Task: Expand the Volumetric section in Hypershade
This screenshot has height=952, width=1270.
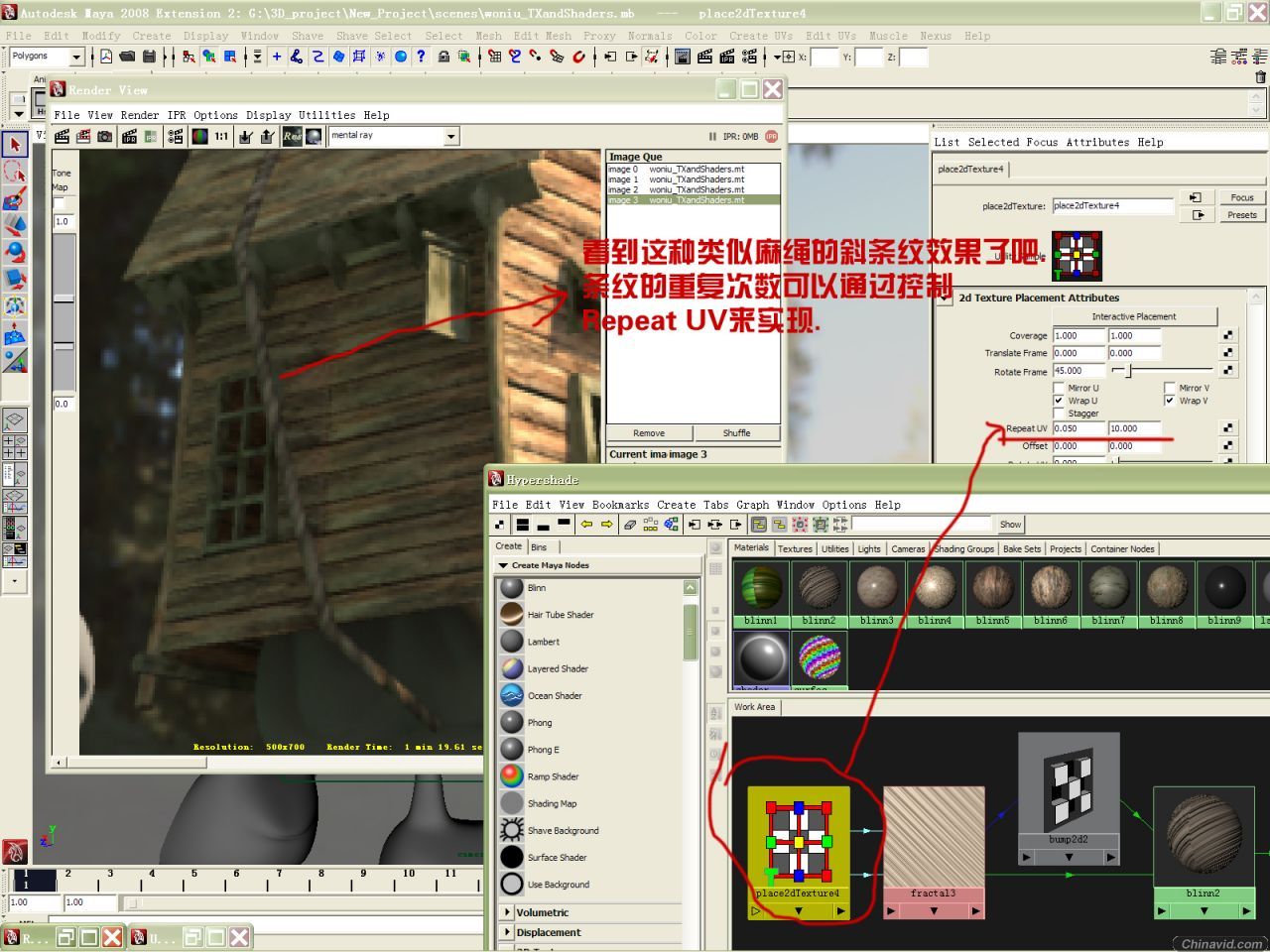Action: [x=507, y=912]
